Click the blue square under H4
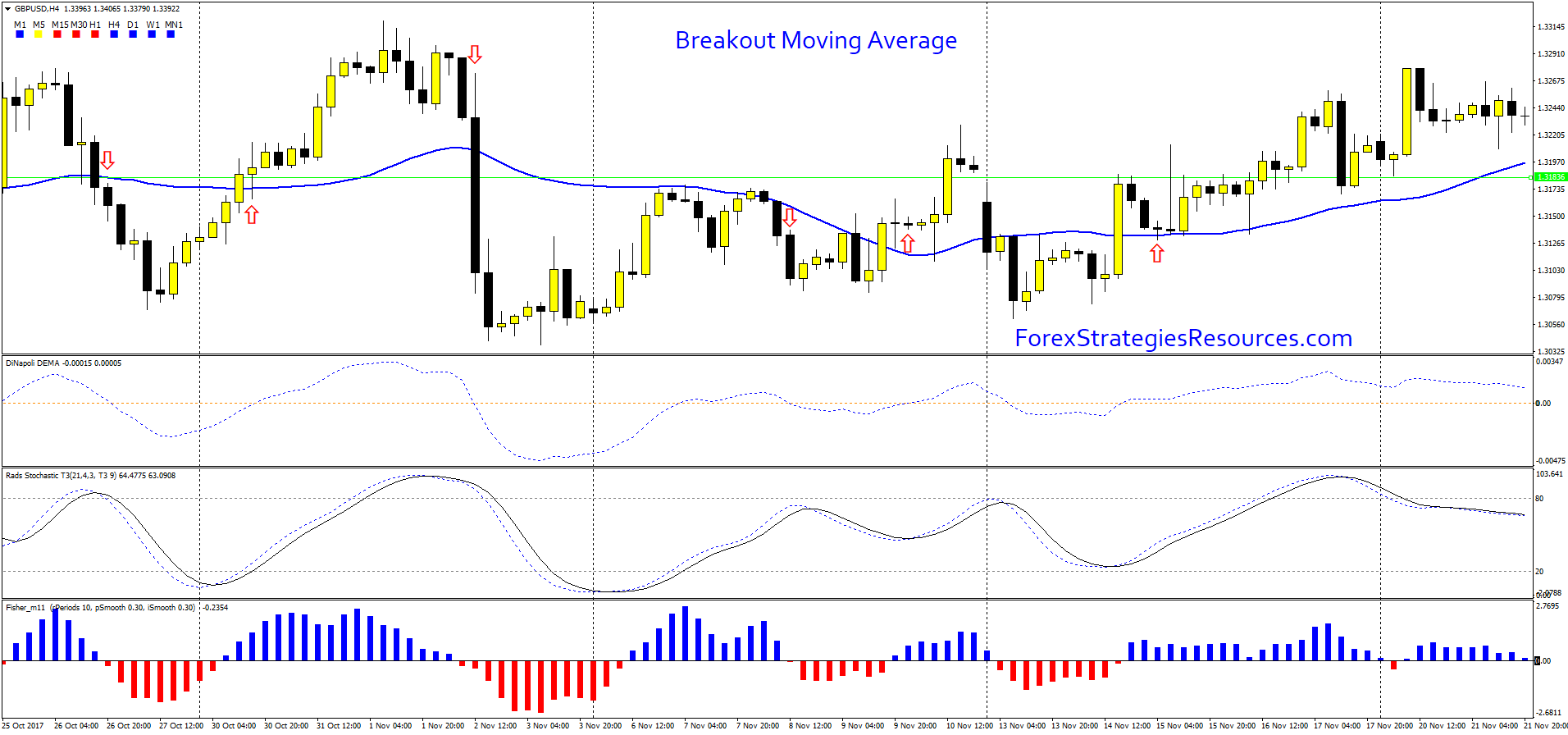1568x735 pixels. (x=114, y=34)
